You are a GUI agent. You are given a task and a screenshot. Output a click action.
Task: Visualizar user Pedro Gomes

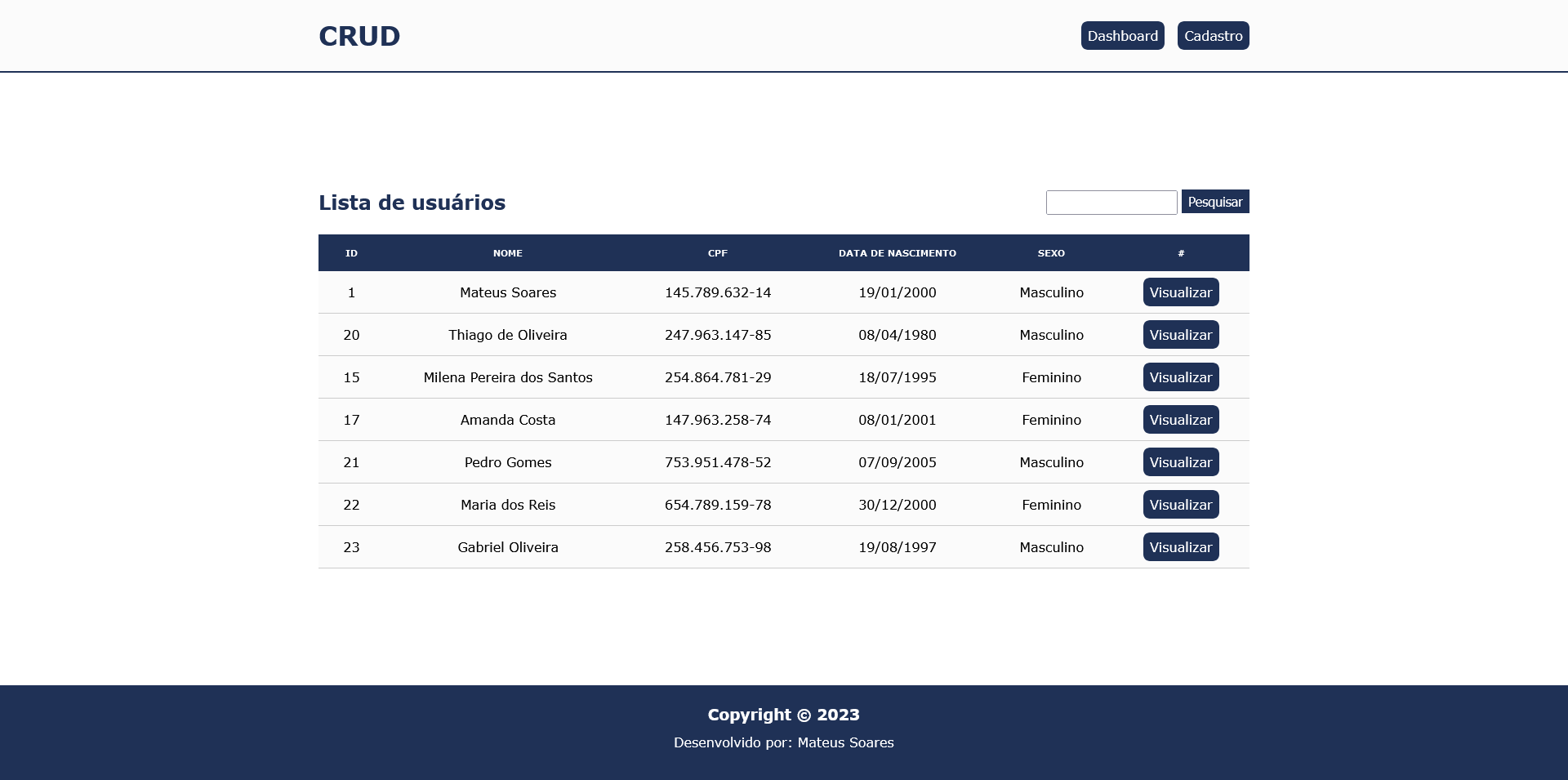[x=1181, y=462]
